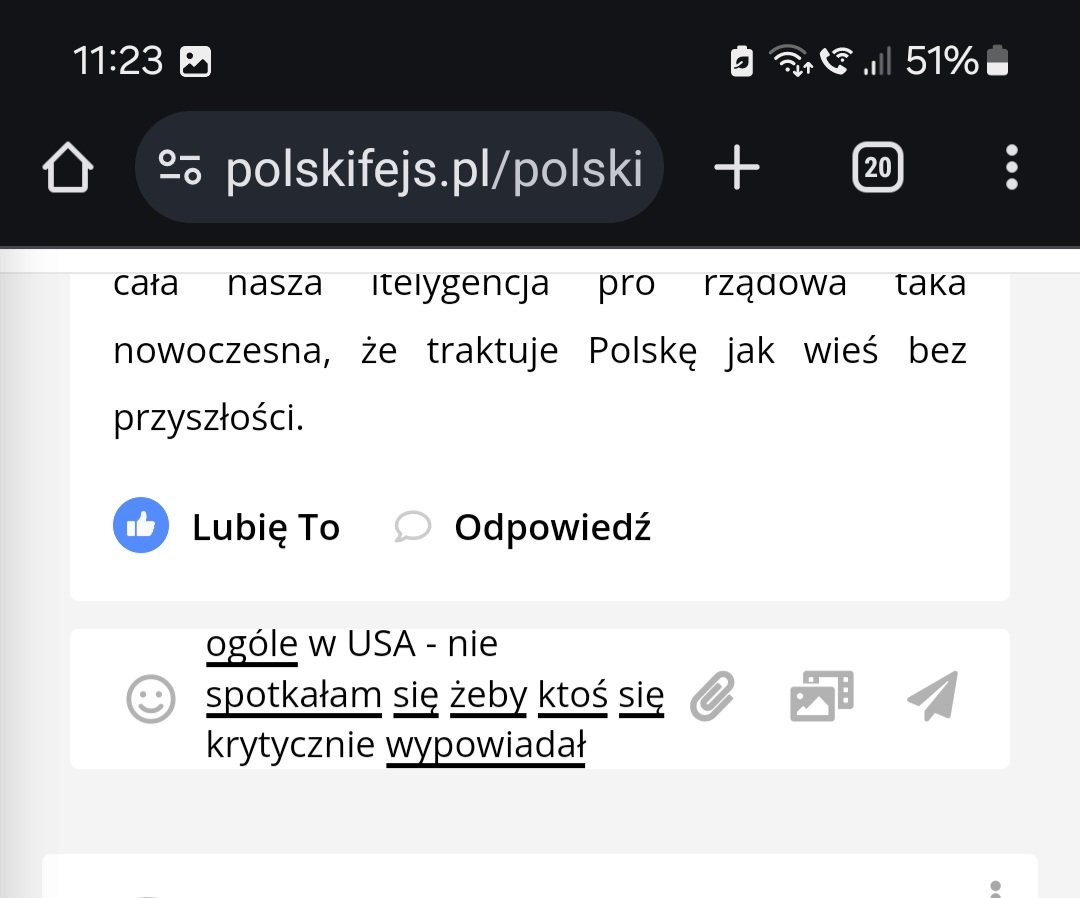This screenshot has width=1080, height=898.
Task: Open site settings icon in address bar
Action: [x=180, y=168]
